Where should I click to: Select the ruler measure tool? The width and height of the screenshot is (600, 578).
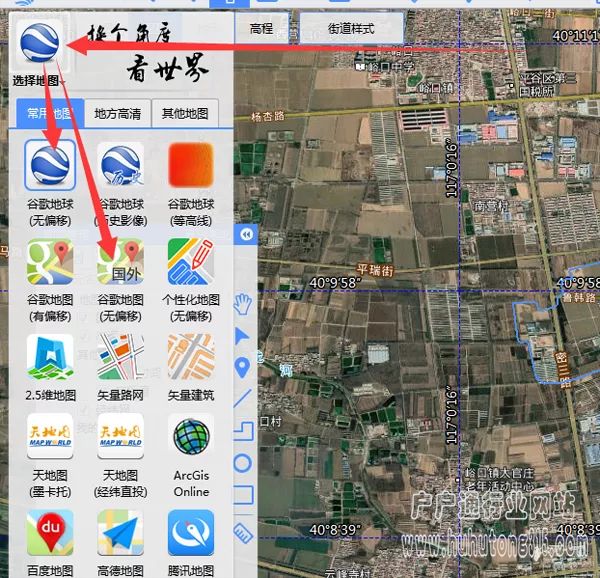[x=243, y=532]
